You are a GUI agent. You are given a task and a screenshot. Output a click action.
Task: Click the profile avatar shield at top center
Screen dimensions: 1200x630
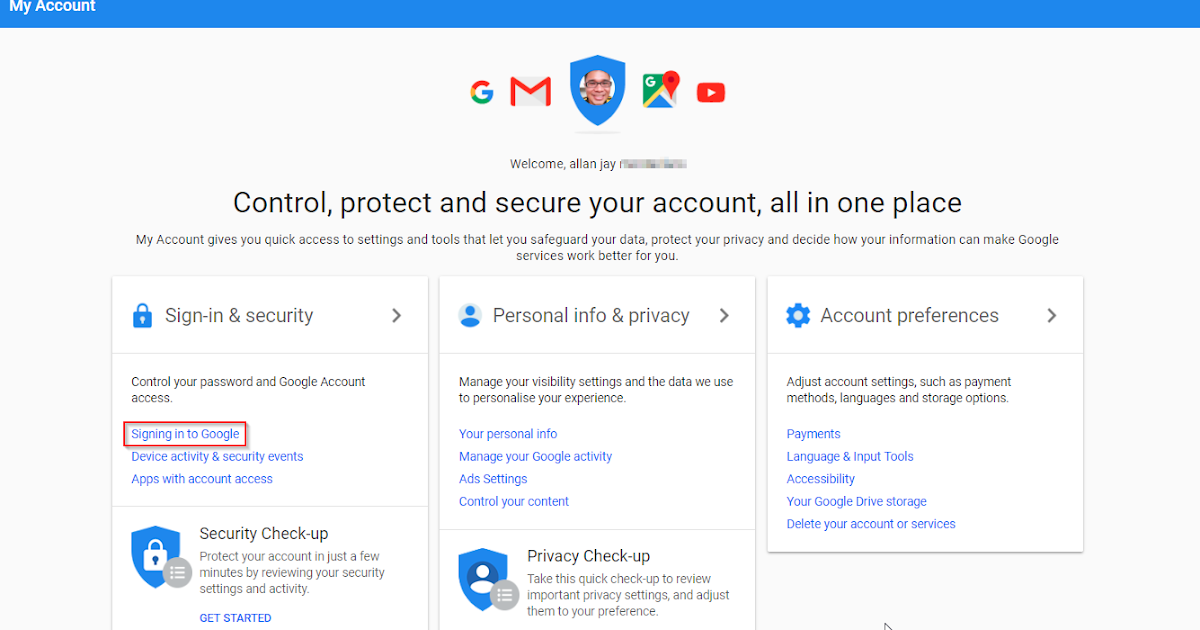click(597, 90)
